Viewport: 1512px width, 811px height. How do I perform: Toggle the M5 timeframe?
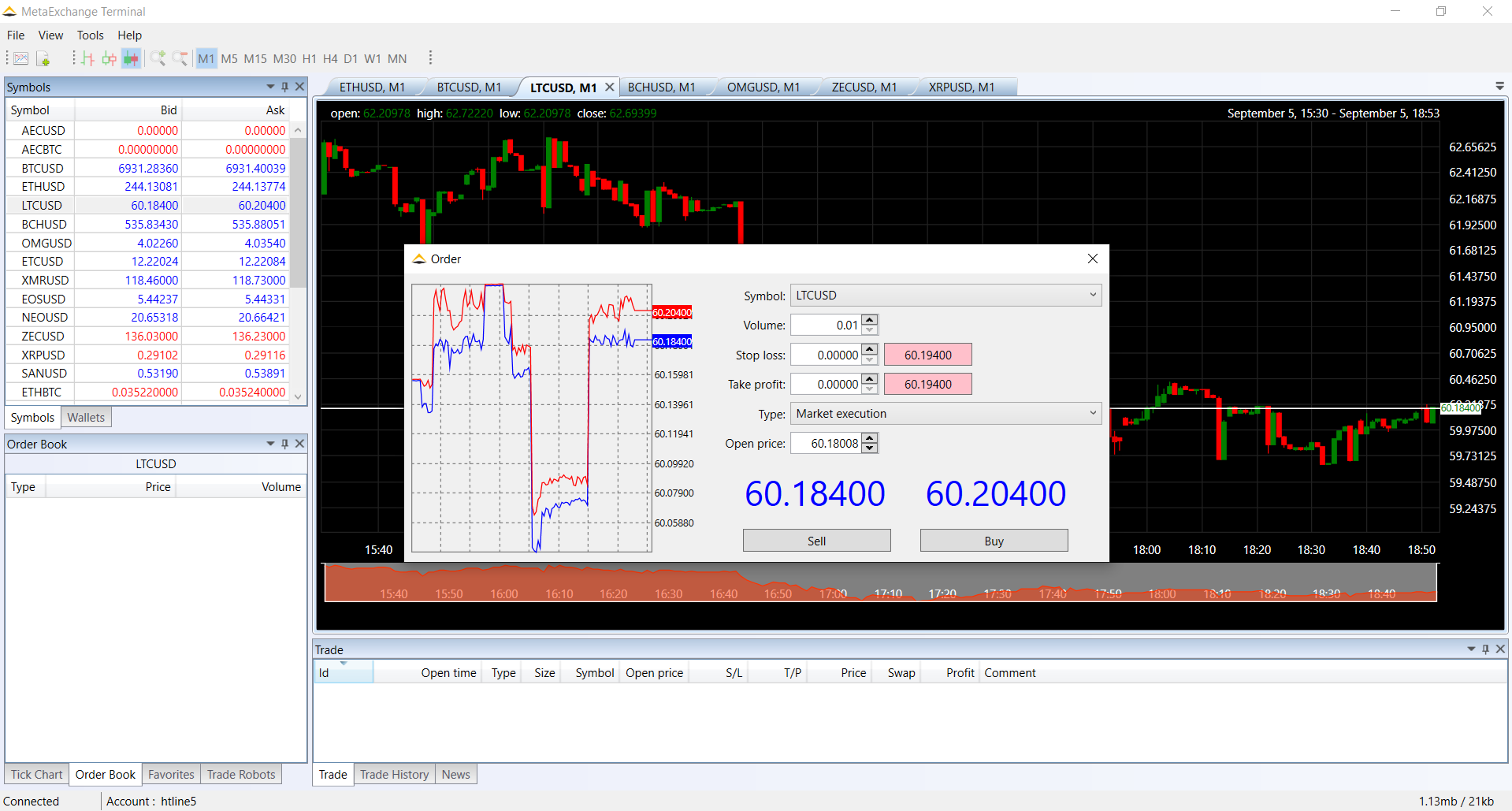(229, 59)
